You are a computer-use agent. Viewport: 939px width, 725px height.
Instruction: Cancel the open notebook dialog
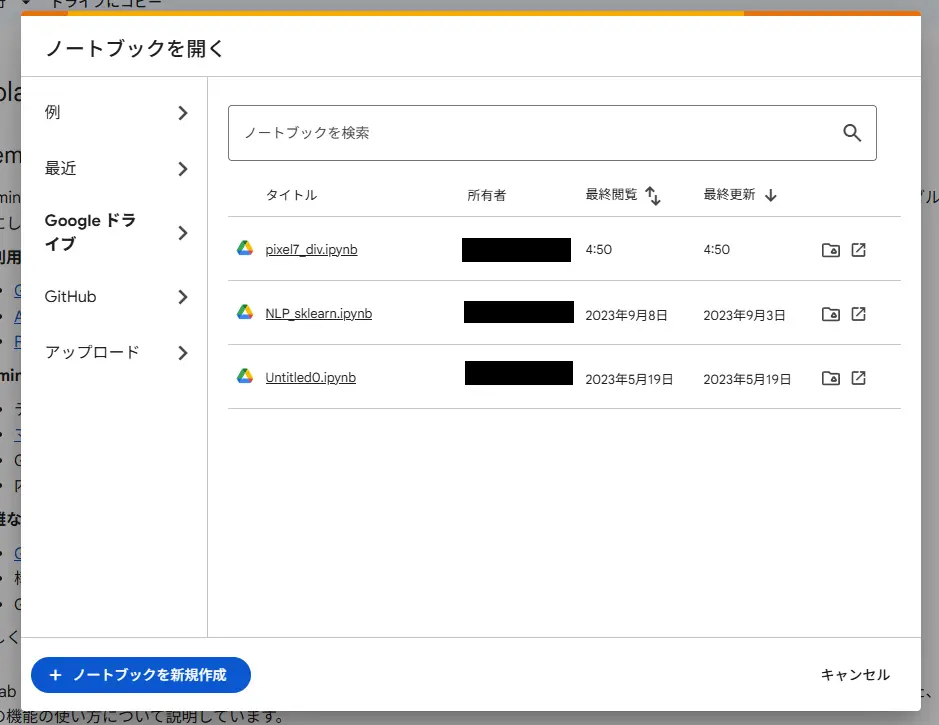point(855,675)
